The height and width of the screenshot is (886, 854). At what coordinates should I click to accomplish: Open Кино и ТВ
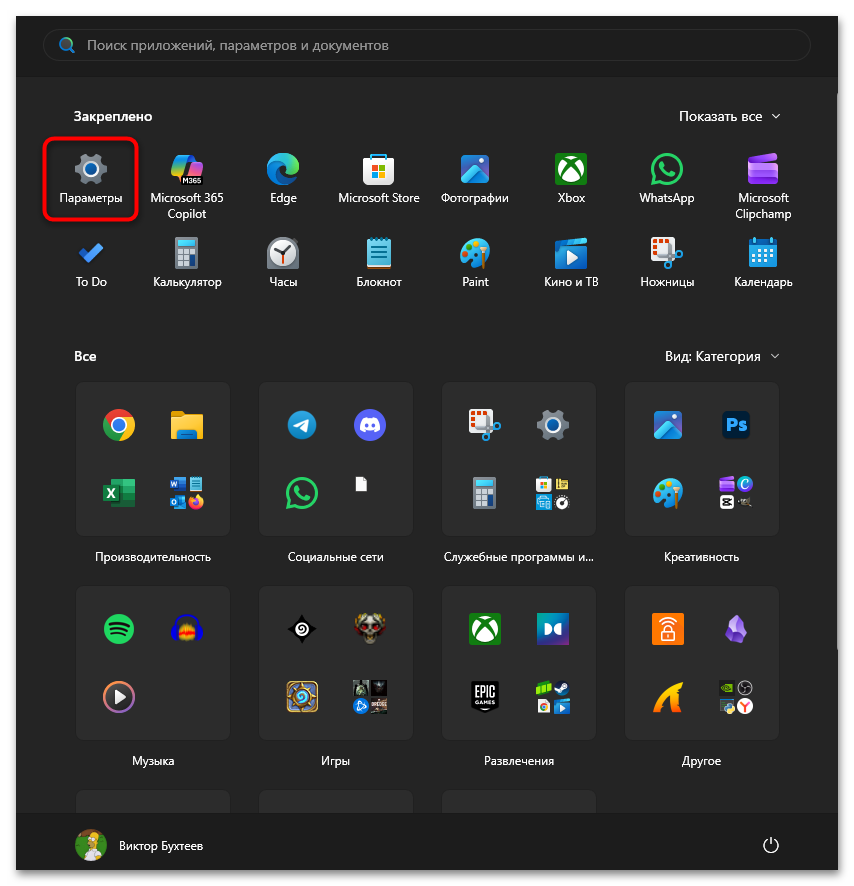(571, 263)
